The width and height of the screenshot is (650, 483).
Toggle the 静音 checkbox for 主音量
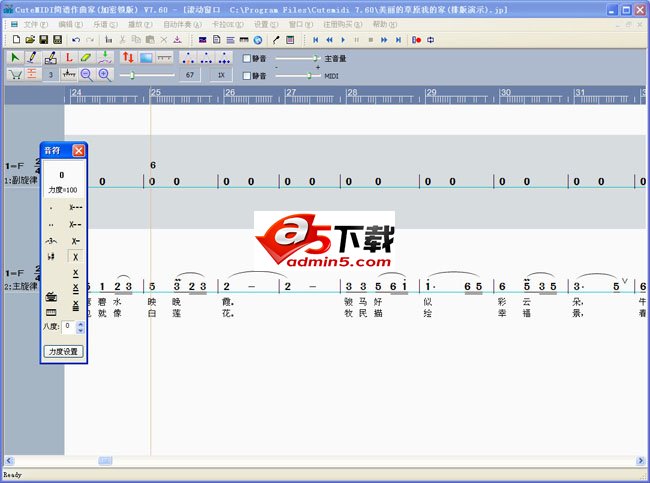pos(247,58)
